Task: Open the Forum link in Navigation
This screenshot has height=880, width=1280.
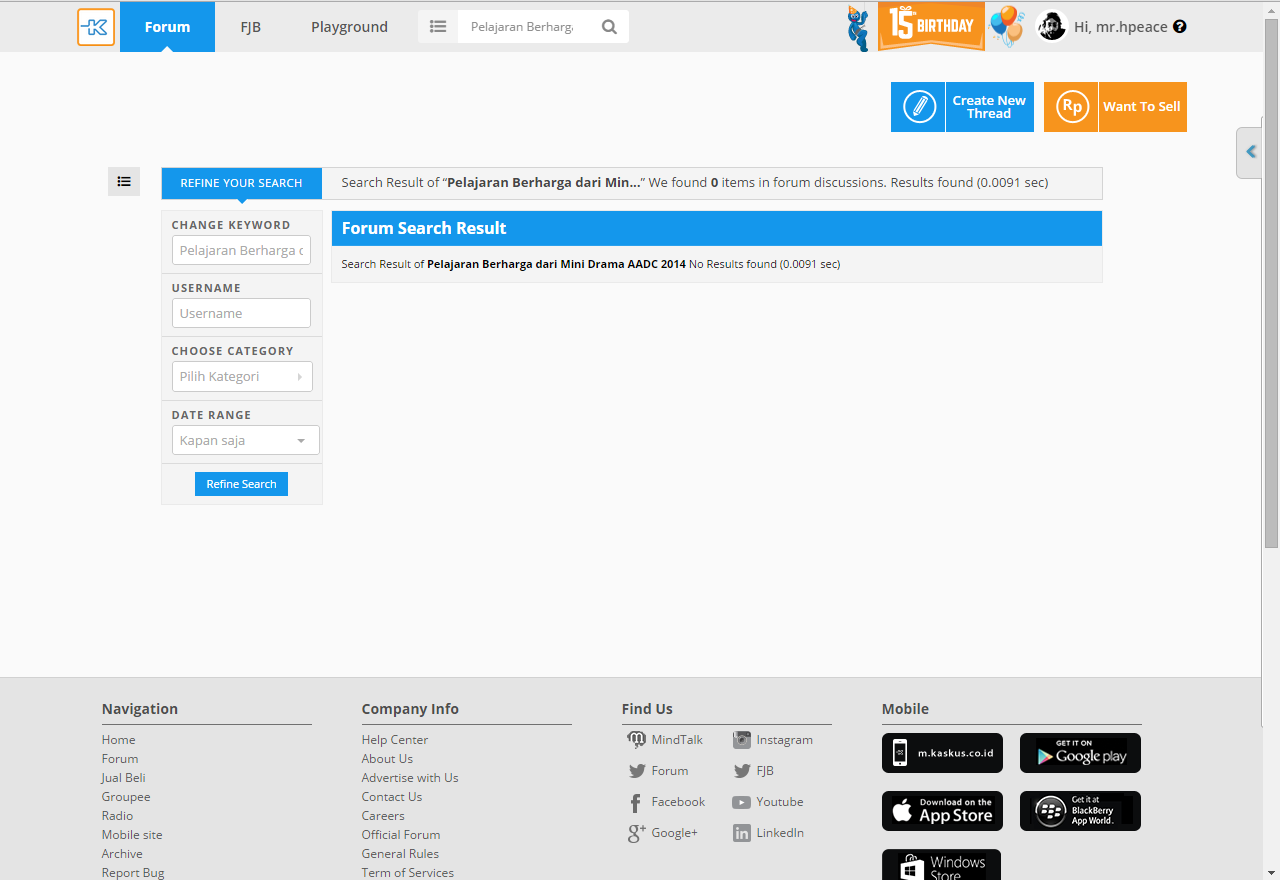Action: pos(120,759)
